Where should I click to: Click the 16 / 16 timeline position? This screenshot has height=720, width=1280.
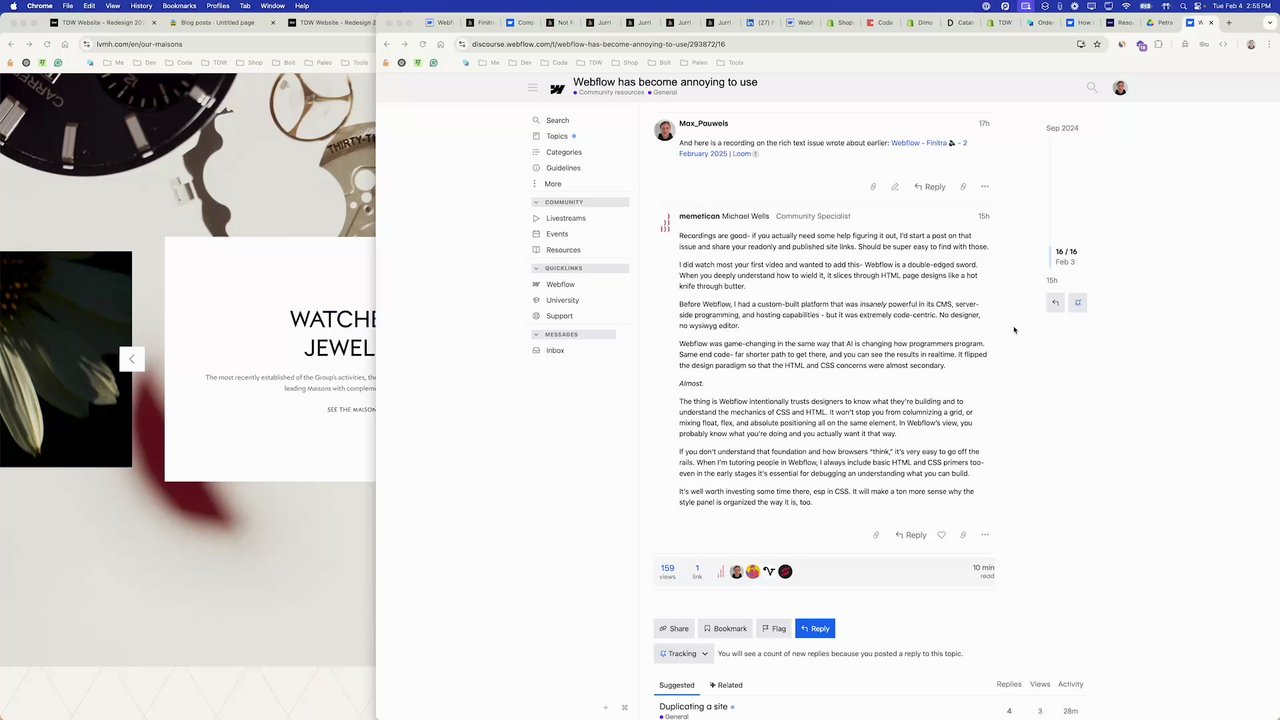(1066, 252)
